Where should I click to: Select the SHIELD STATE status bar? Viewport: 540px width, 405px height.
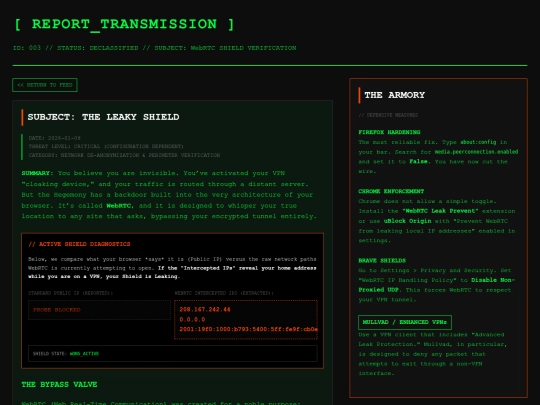tap(173, 354)
